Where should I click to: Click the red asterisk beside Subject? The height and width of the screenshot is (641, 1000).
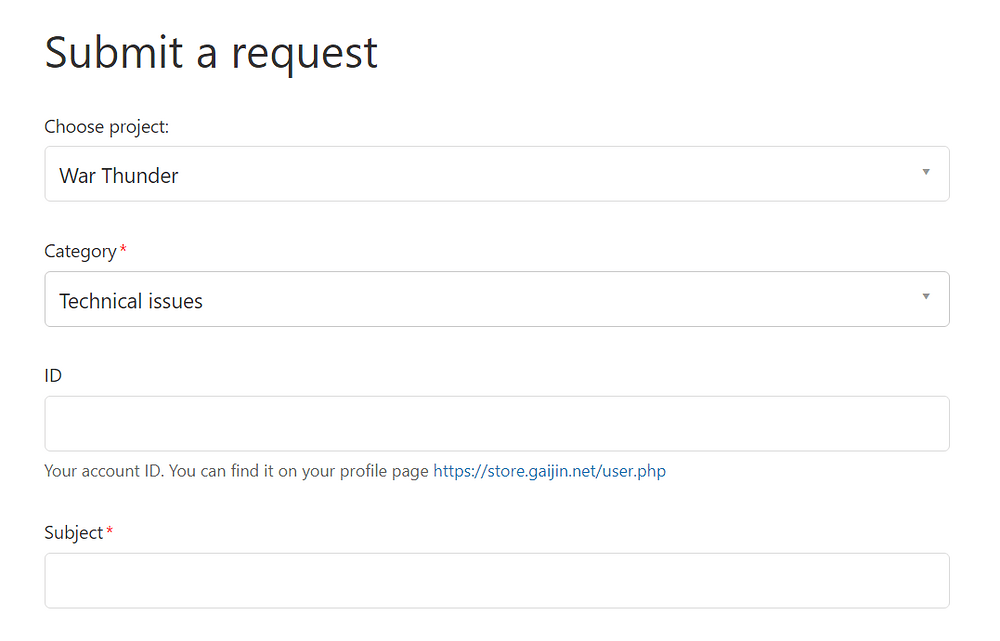pos(109,532)
